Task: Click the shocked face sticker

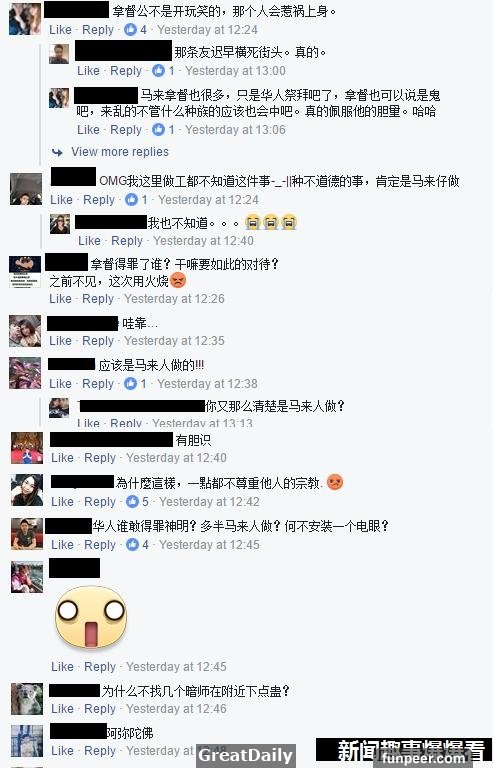Action: pyautogui.click(x=91, y=617)
